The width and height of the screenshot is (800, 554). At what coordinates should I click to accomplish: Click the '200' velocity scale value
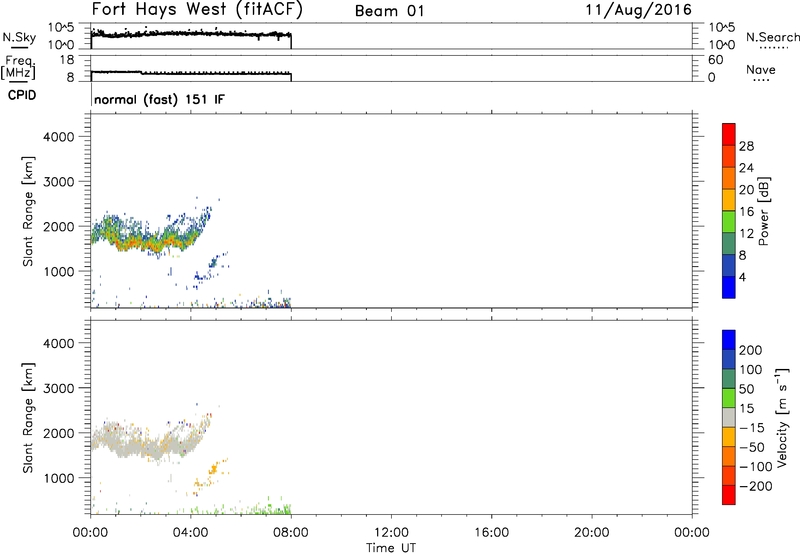tap(751, 350)
